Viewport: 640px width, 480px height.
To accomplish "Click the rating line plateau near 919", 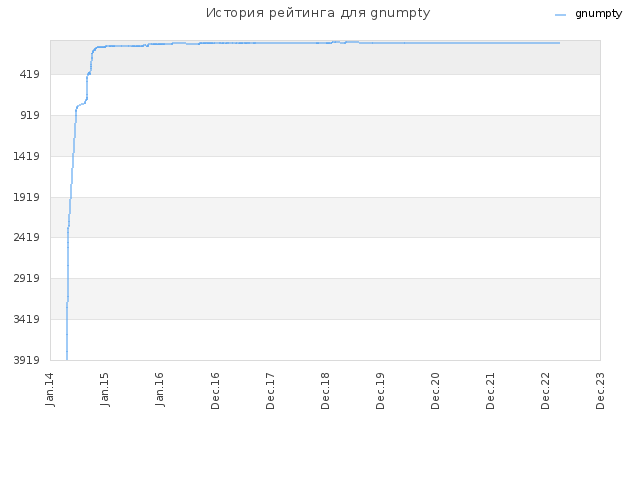I will [x=81, y=105].
